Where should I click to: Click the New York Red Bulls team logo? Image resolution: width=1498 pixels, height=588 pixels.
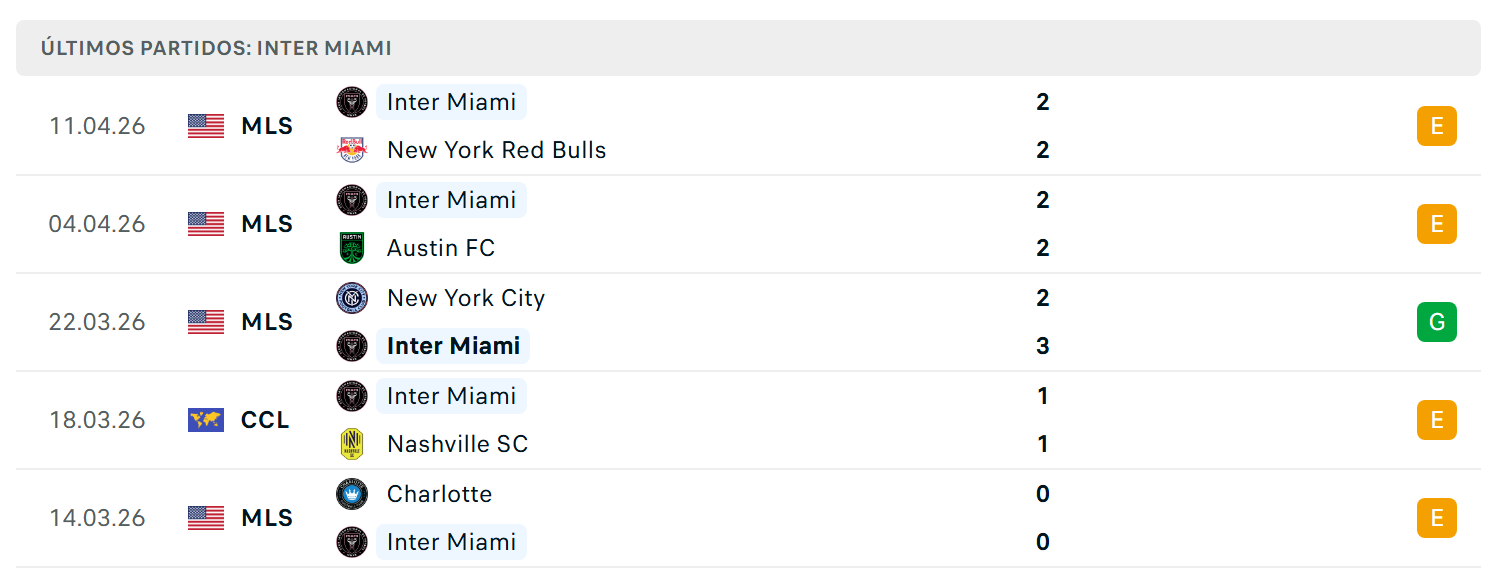tap(352, 150)
